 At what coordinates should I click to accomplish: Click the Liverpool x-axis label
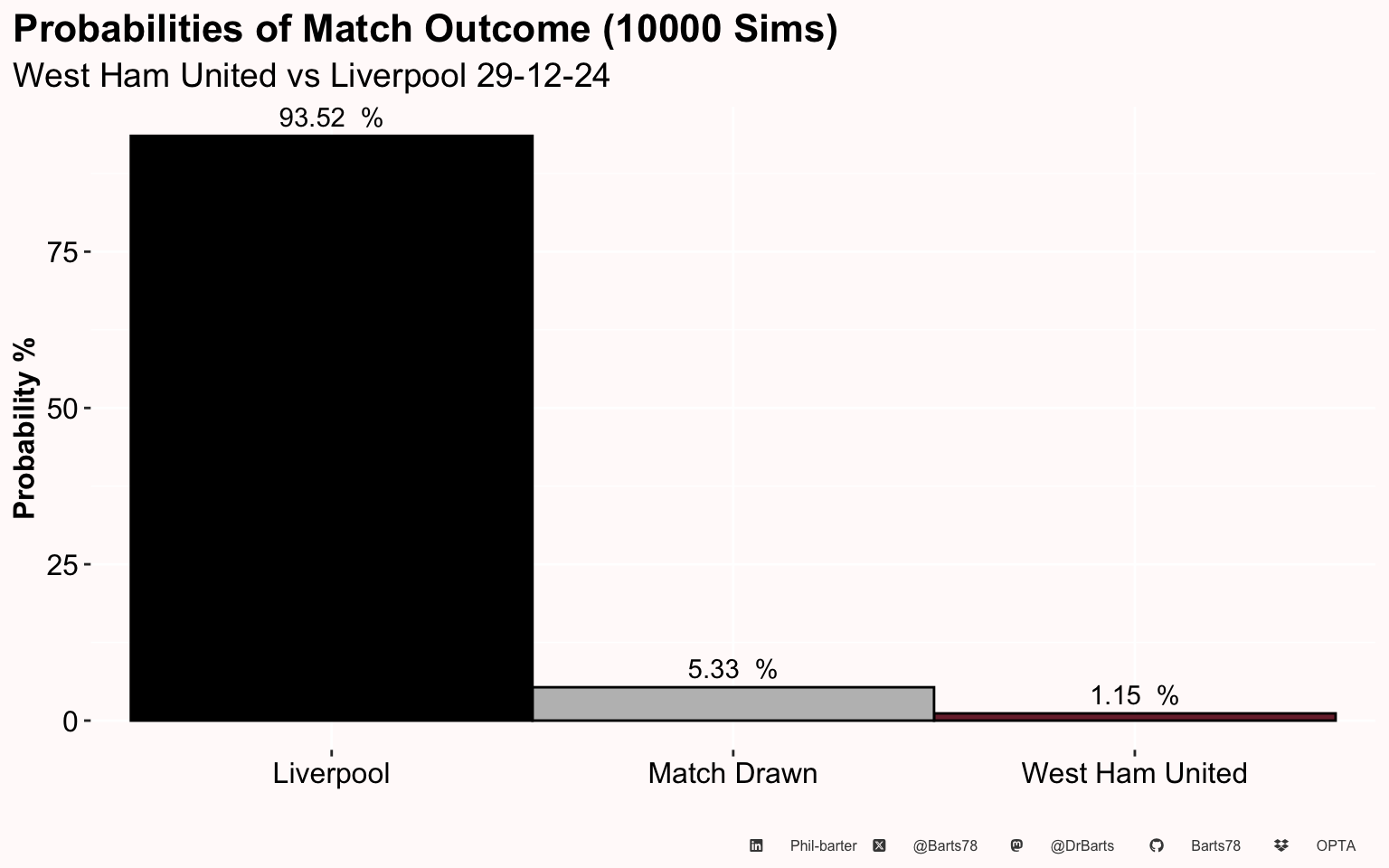click(x=331, y=773)
